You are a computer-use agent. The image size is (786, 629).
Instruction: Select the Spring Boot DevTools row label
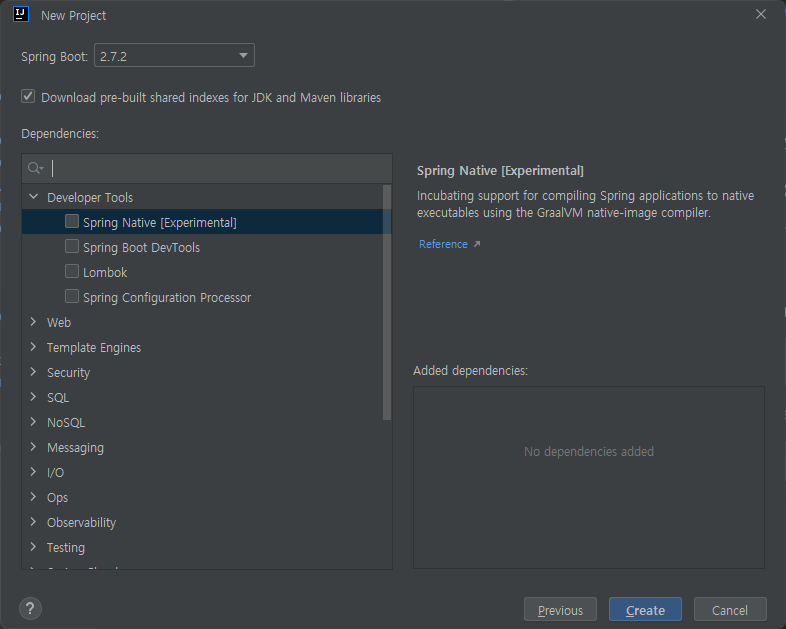[x=141, y=248]
